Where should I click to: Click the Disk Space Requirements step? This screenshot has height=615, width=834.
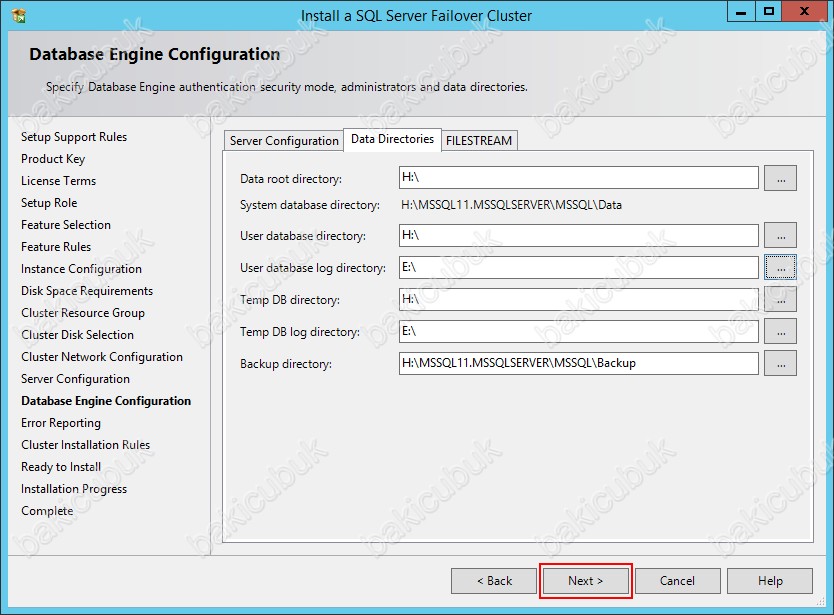coord(87,291)
